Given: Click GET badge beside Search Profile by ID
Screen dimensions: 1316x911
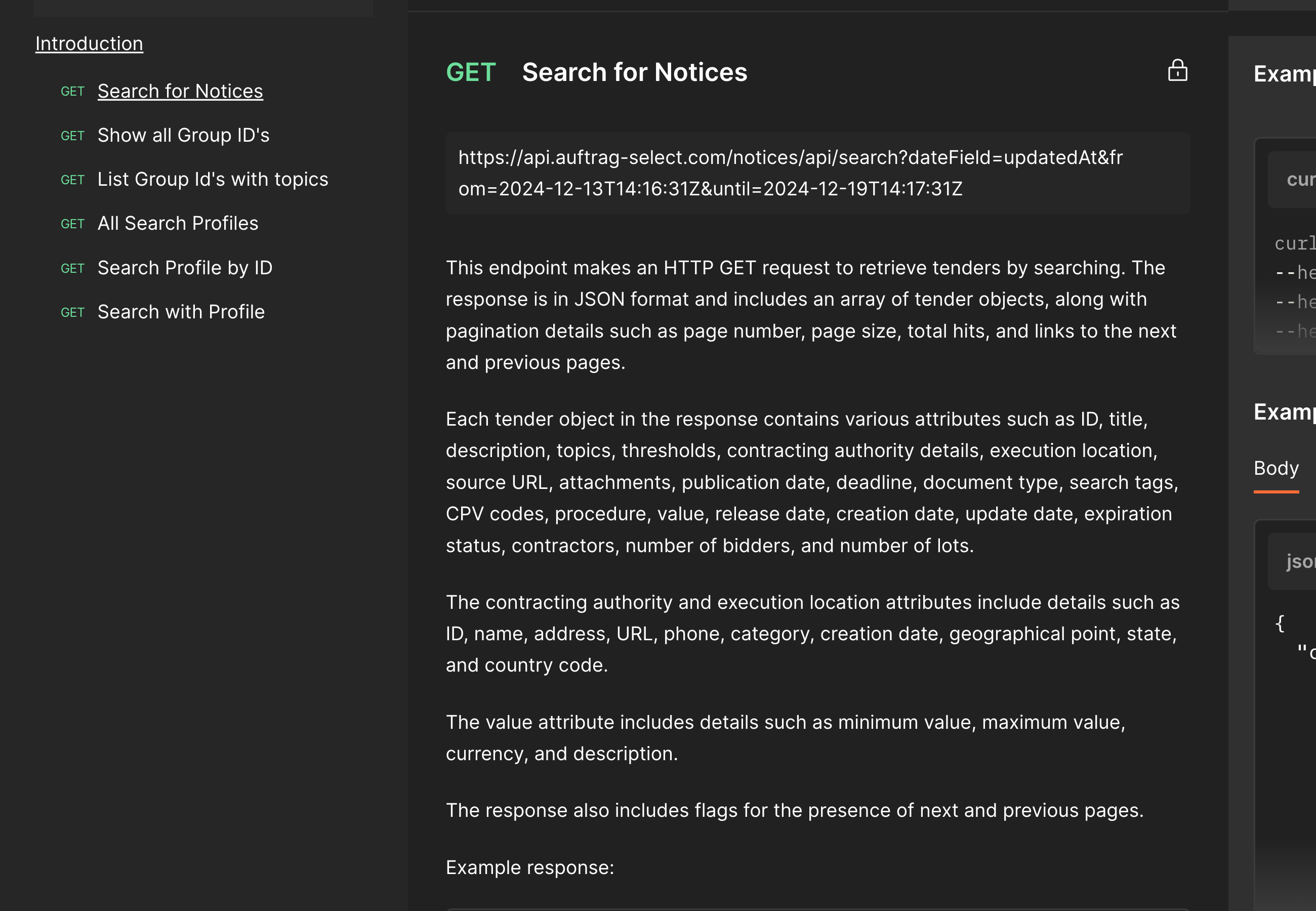Looking at the screenshot, I should click(72, 268).
